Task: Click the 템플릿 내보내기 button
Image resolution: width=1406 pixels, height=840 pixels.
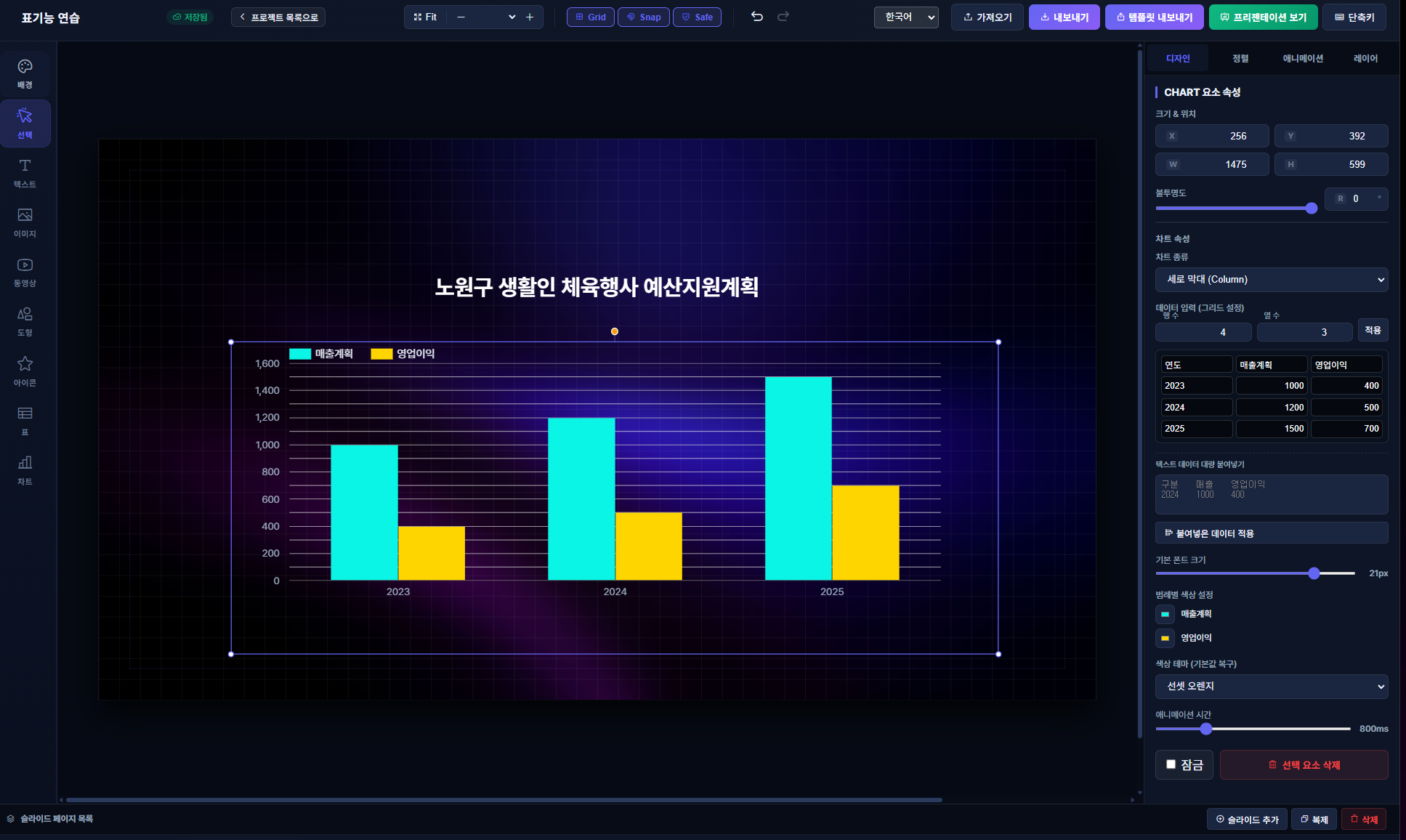Action: click(x=1155, y=17)
